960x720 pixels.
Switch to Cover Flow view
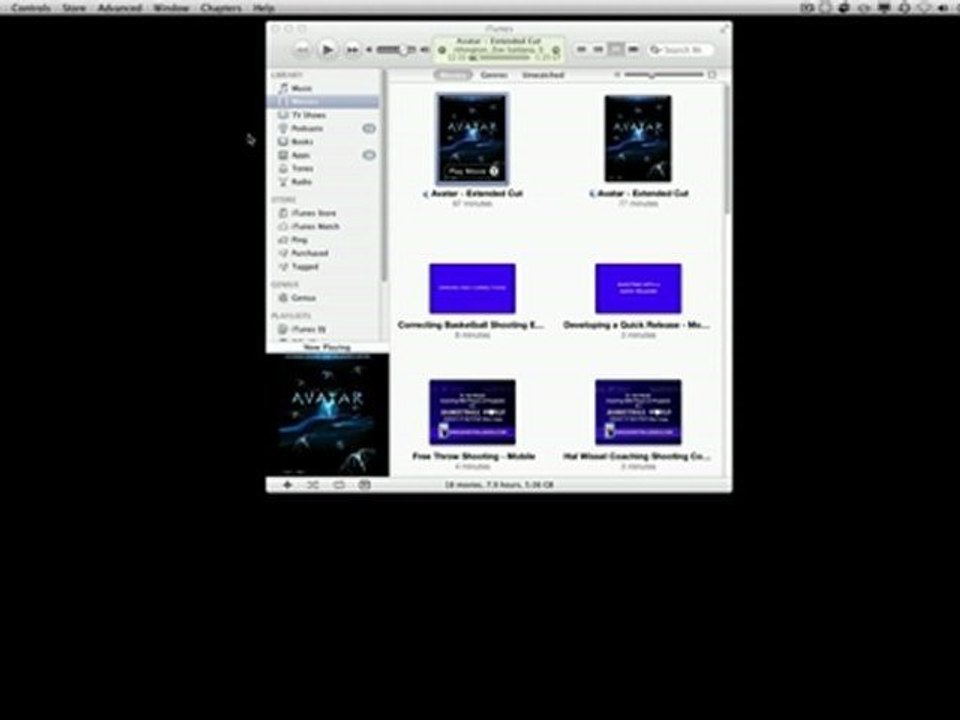point(633,50)
